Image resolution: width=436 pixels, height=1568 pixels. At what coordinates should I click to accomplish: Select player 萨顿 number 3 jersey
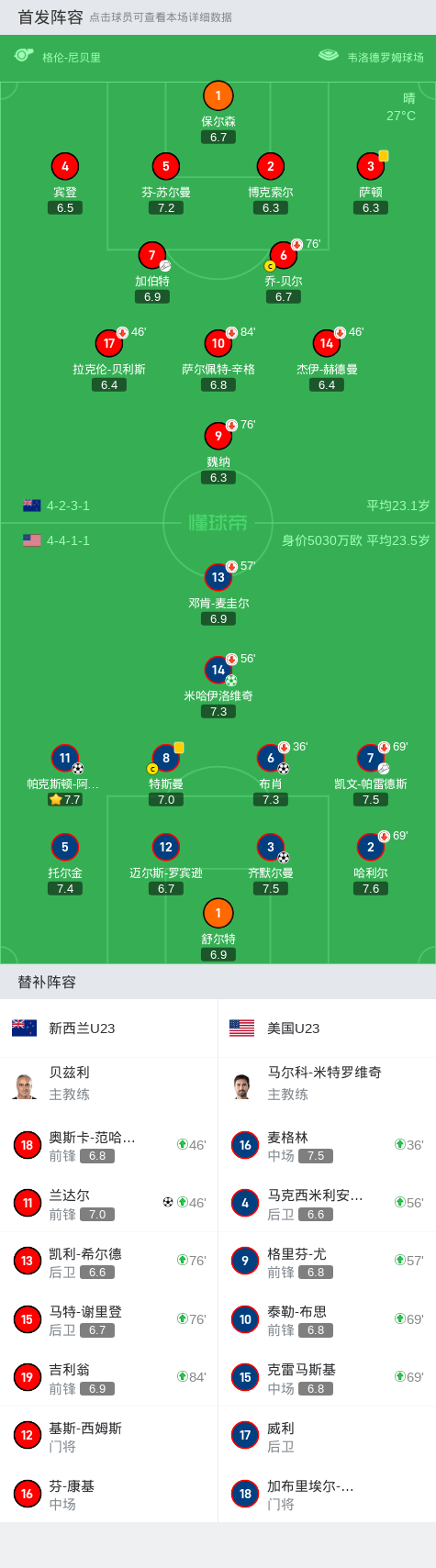[370, 166]
